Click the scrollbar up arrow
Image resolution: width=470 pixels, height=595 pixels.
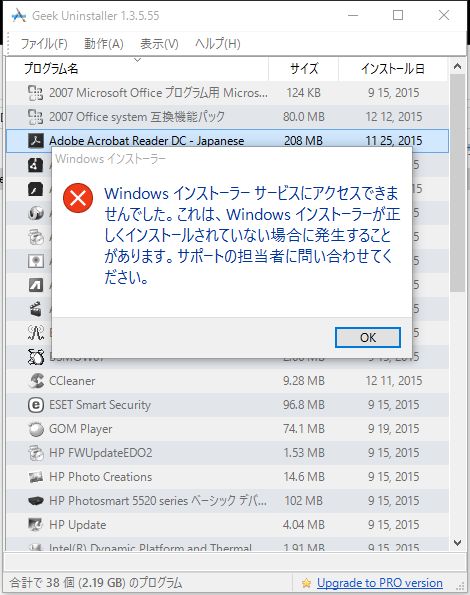pyautogui.click(x=457, y=66)
